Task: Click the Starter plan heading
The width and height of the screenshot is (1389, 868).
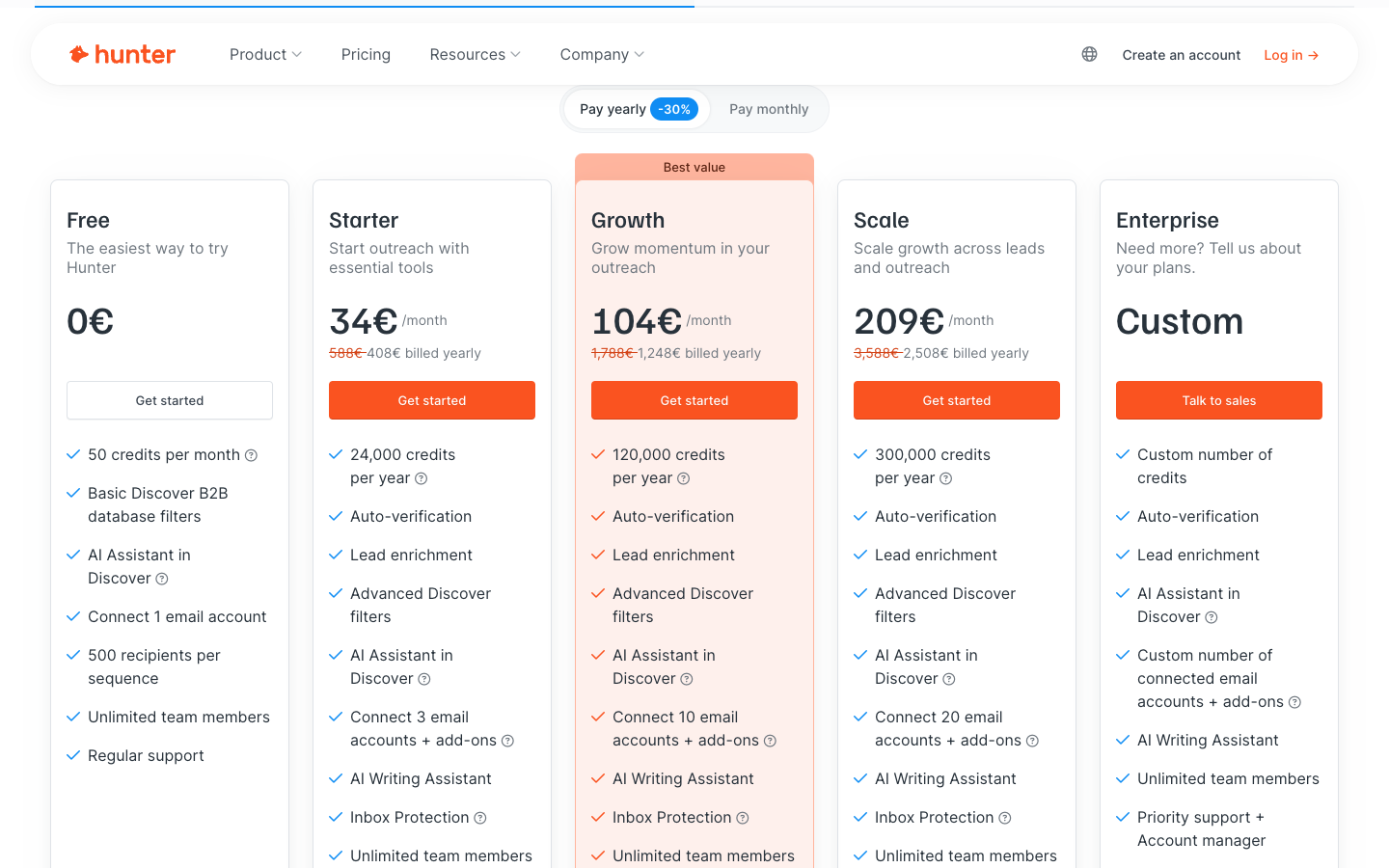Action: 364,221
